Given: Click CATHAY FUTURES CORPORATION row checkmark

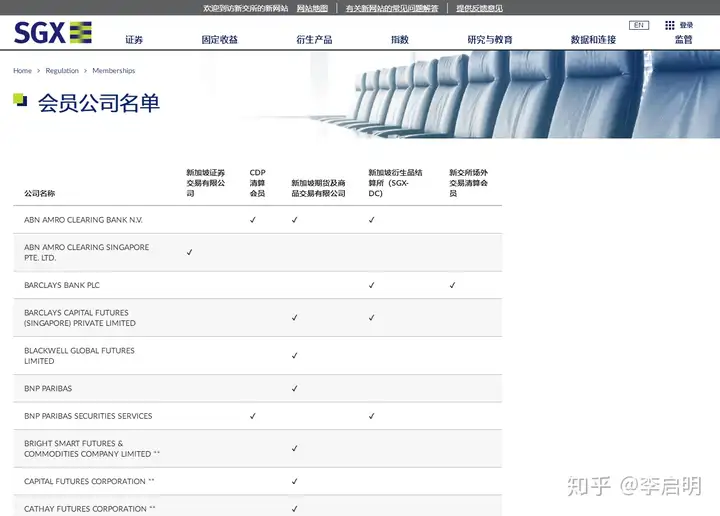Looking at the screenshot, I should 294,509.
